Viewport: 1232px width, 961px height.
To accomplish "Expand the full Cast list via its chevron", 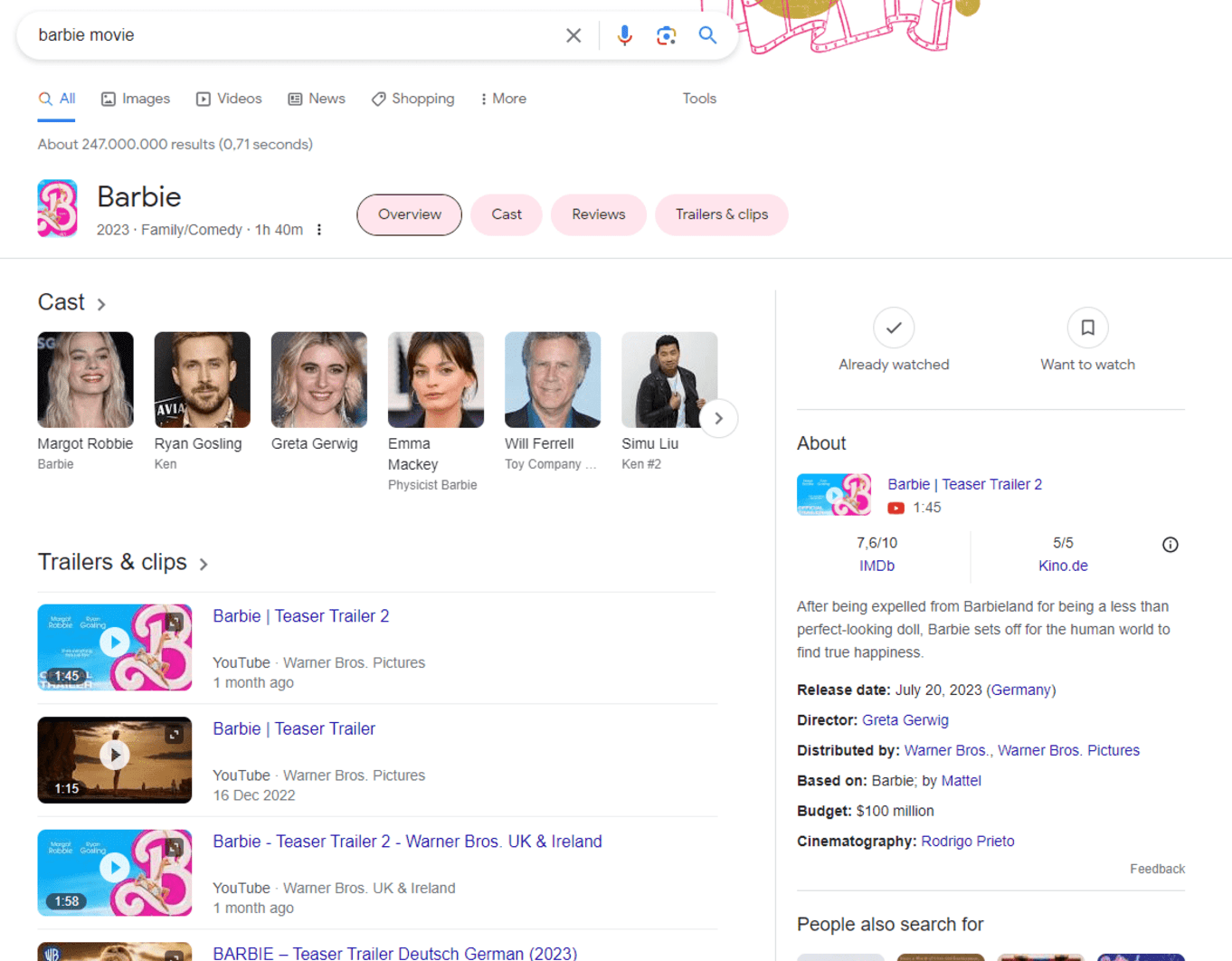I will 101,304.
